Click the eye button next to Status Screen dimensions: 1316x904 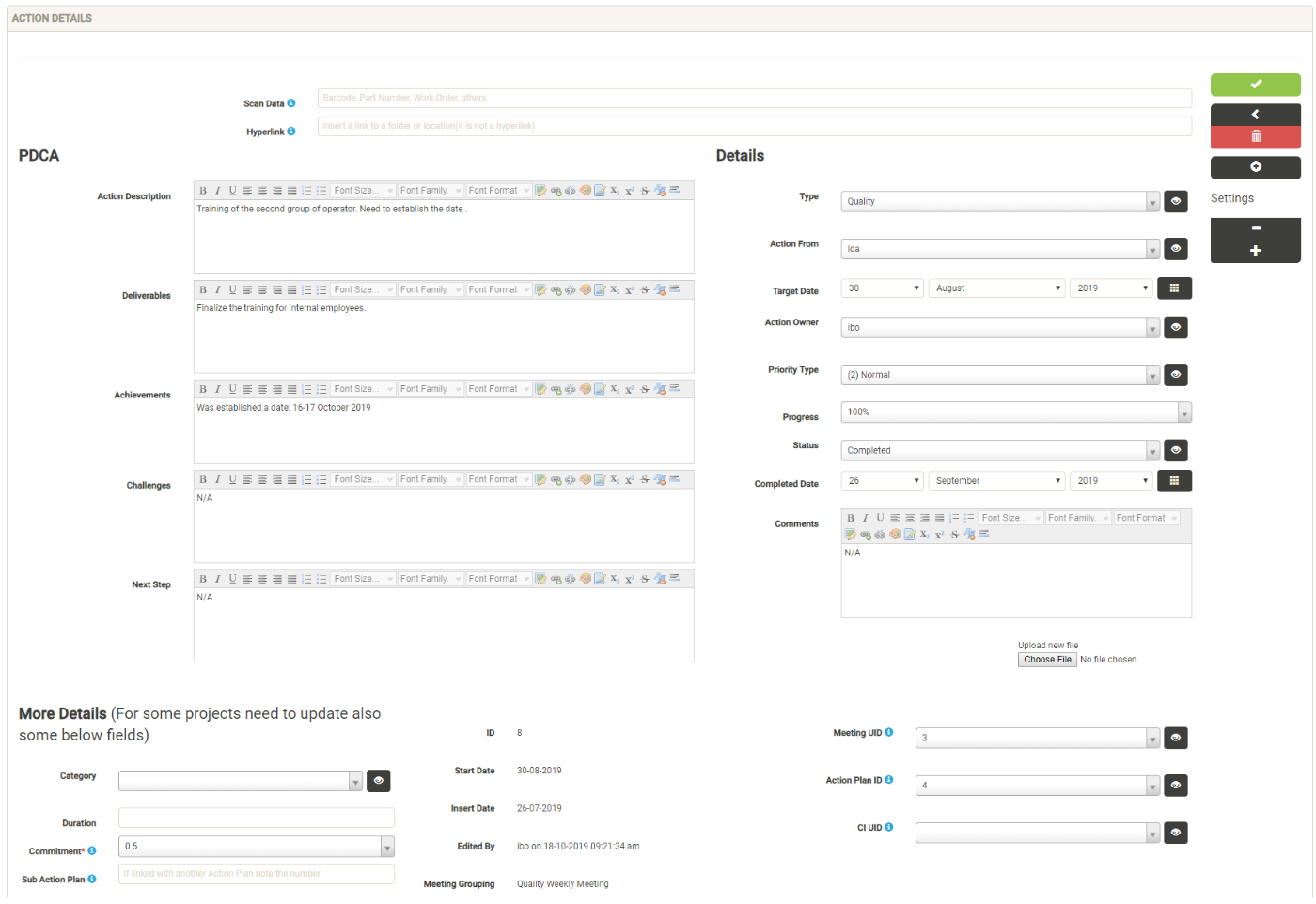point(1175,450)
